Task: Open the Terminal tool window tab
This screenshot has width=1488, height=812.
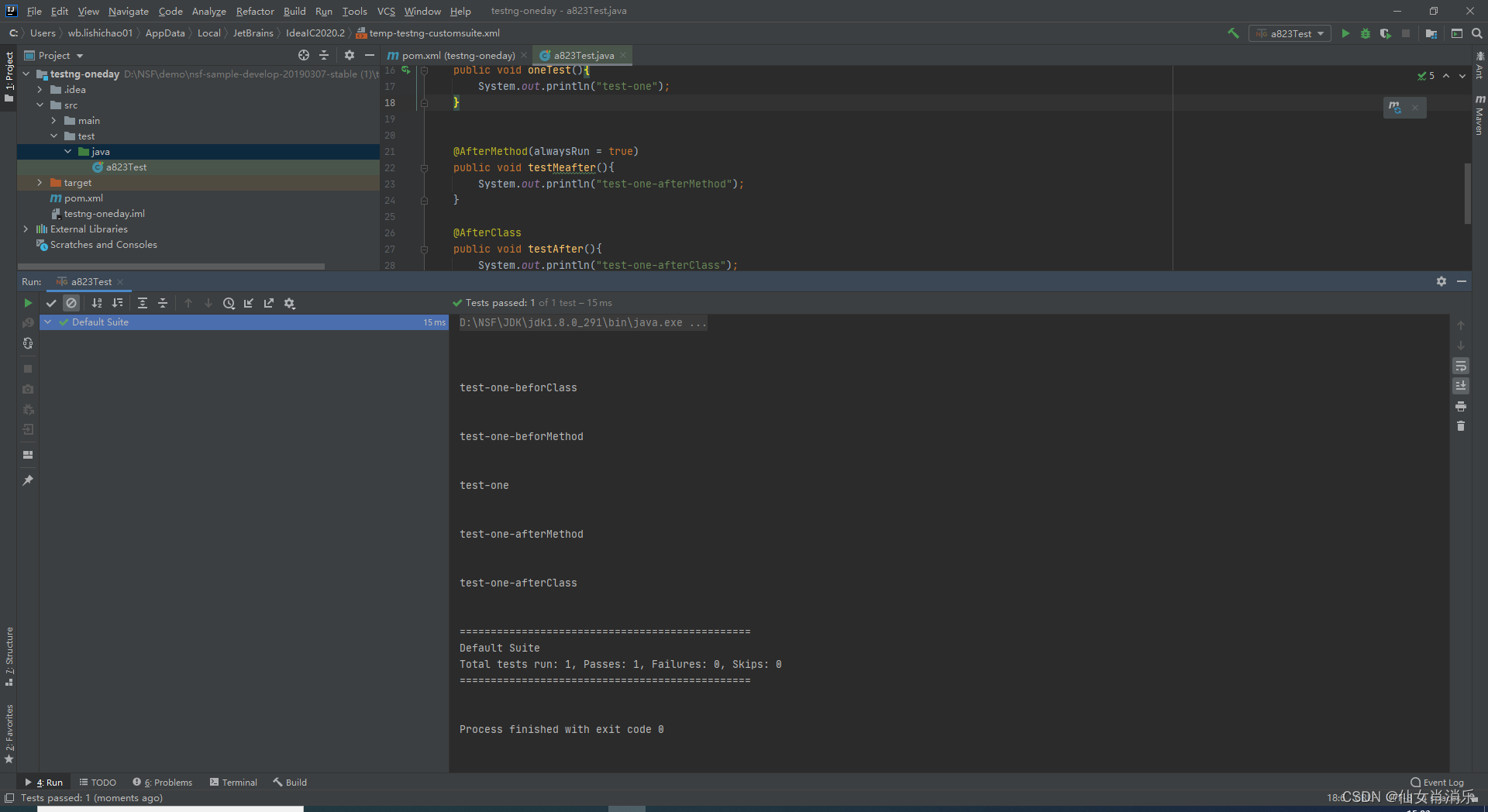Action: [233, 783]
